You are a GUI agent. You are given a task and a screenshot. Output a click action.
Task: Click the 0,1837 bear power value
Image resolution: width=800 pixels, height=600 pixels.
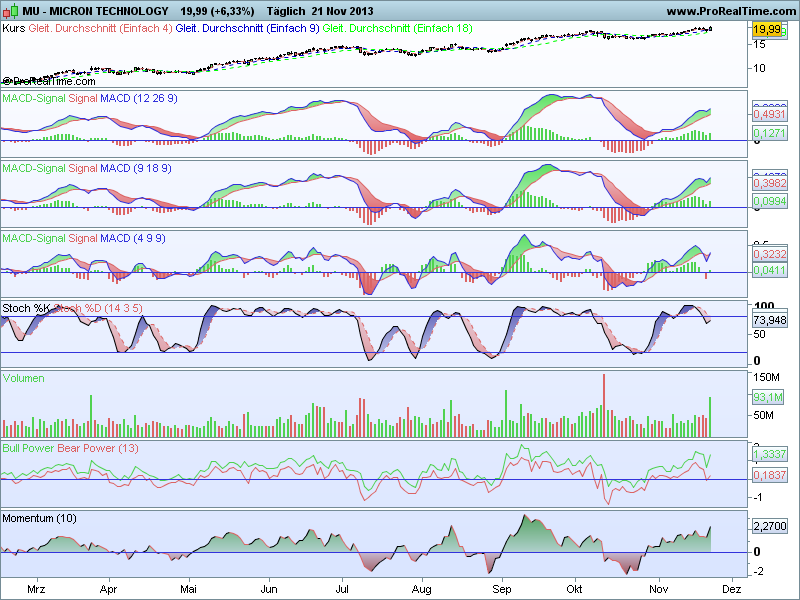(x=769, y=475)
